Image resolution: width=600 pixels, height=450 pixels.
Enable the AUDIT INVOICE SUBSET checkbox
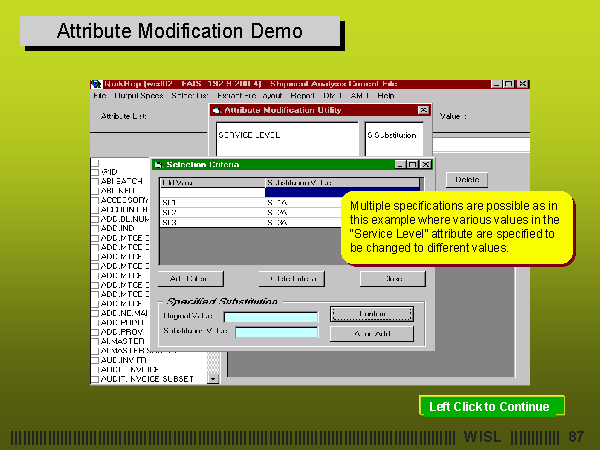pyautogui.click(x=95, y=379)
